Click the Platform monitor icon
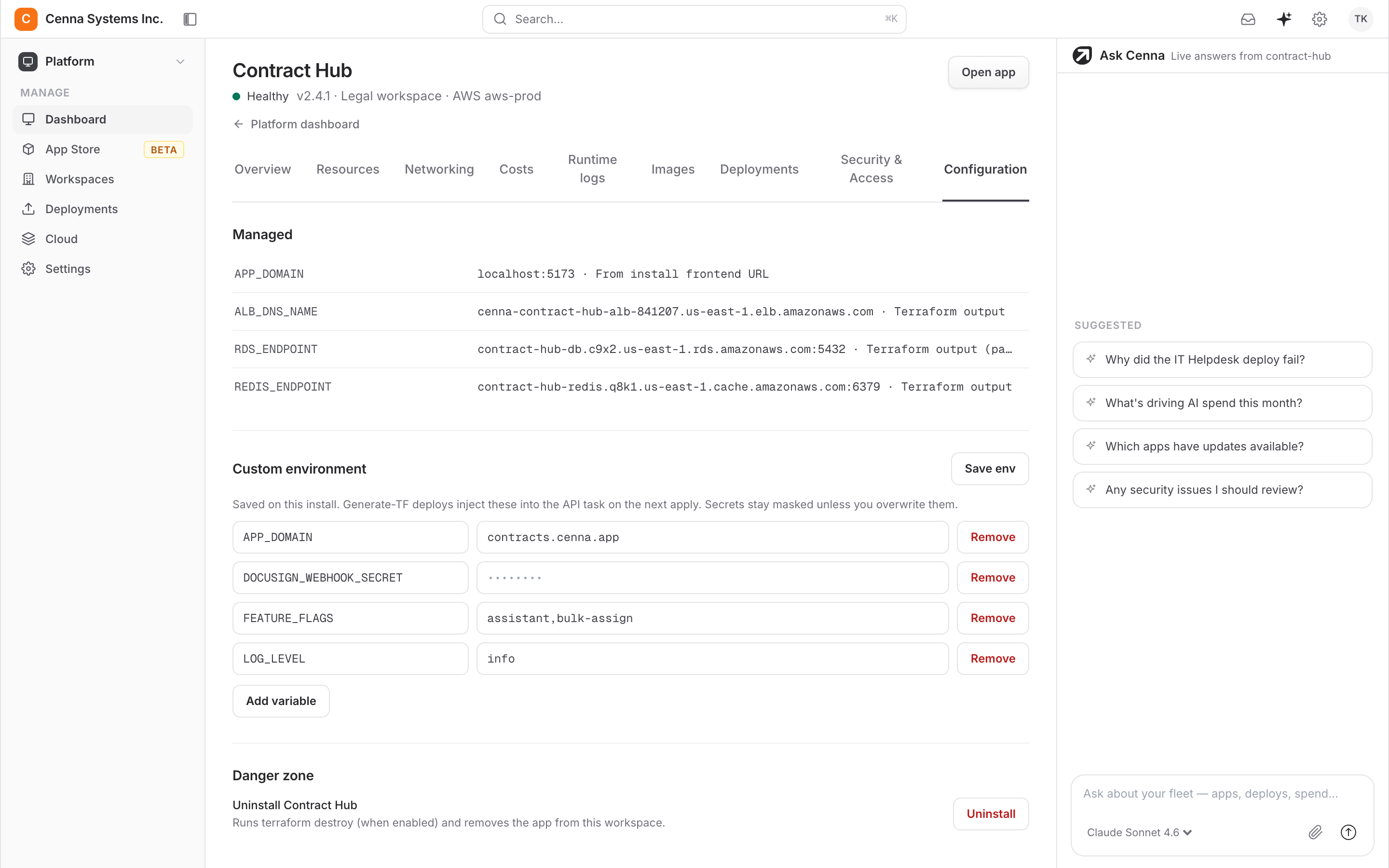Screen dimensions: 1389x868 click(27, 61)
